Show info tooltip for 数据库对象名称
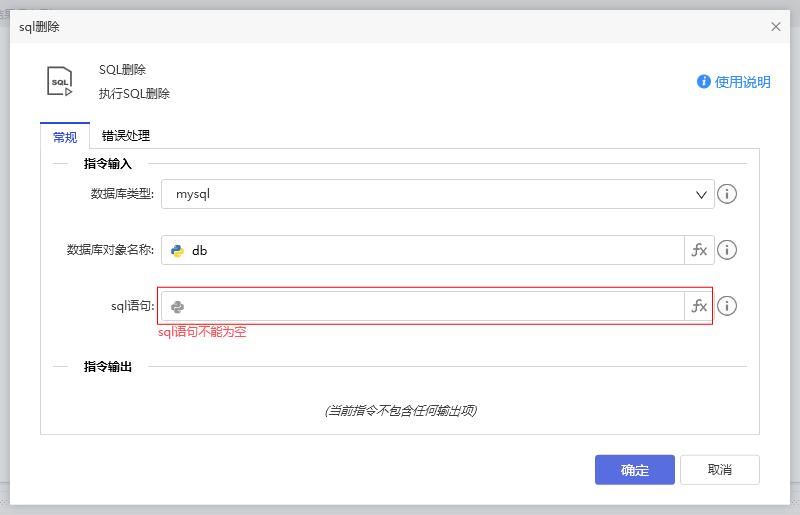The image size is (800, 515). point(728,251)
